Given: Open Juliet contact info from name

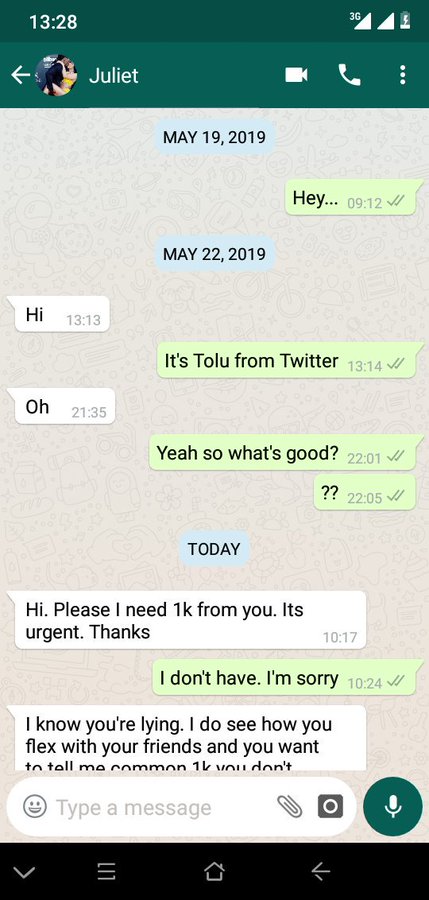Looking at the screenshot, I should pos(113,76).
